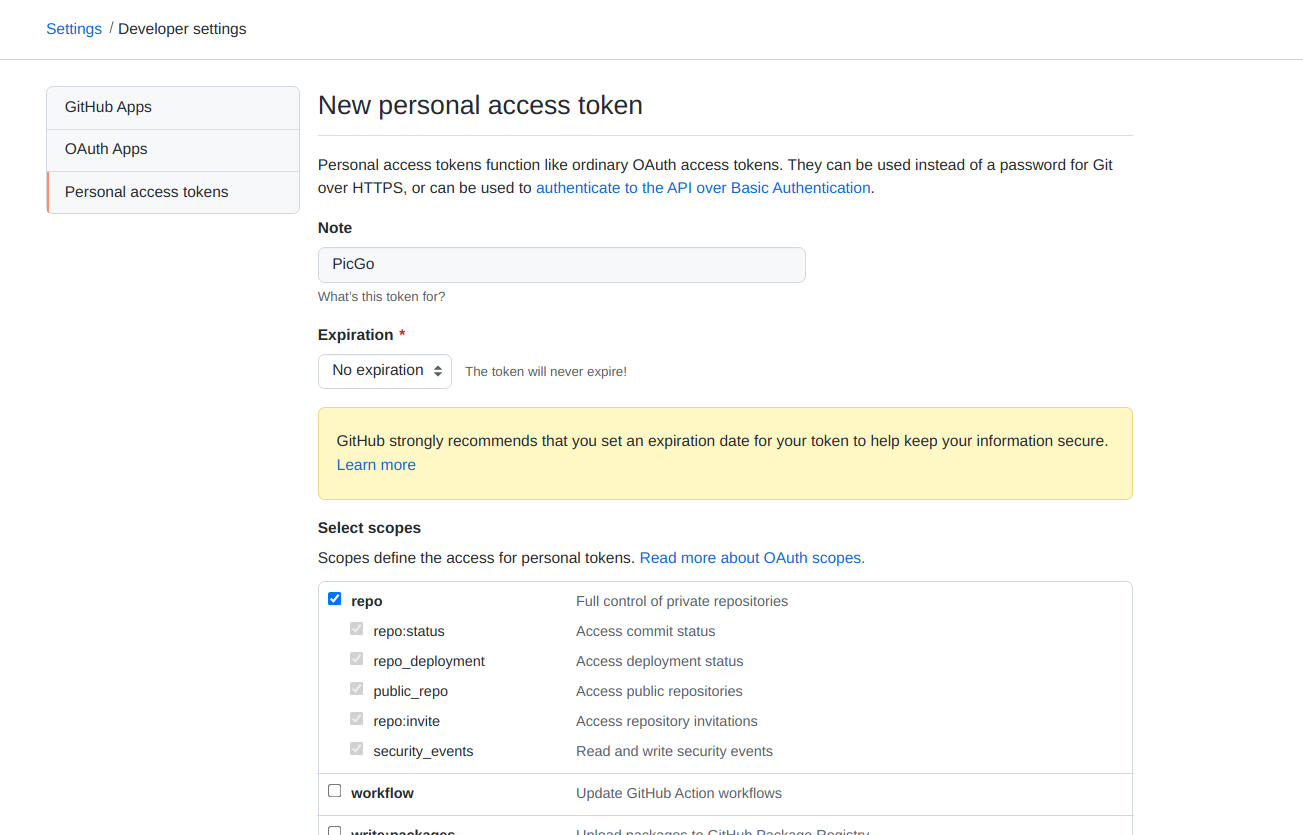
Task: Click the repo:status checkbox
Action: [357, 629]
